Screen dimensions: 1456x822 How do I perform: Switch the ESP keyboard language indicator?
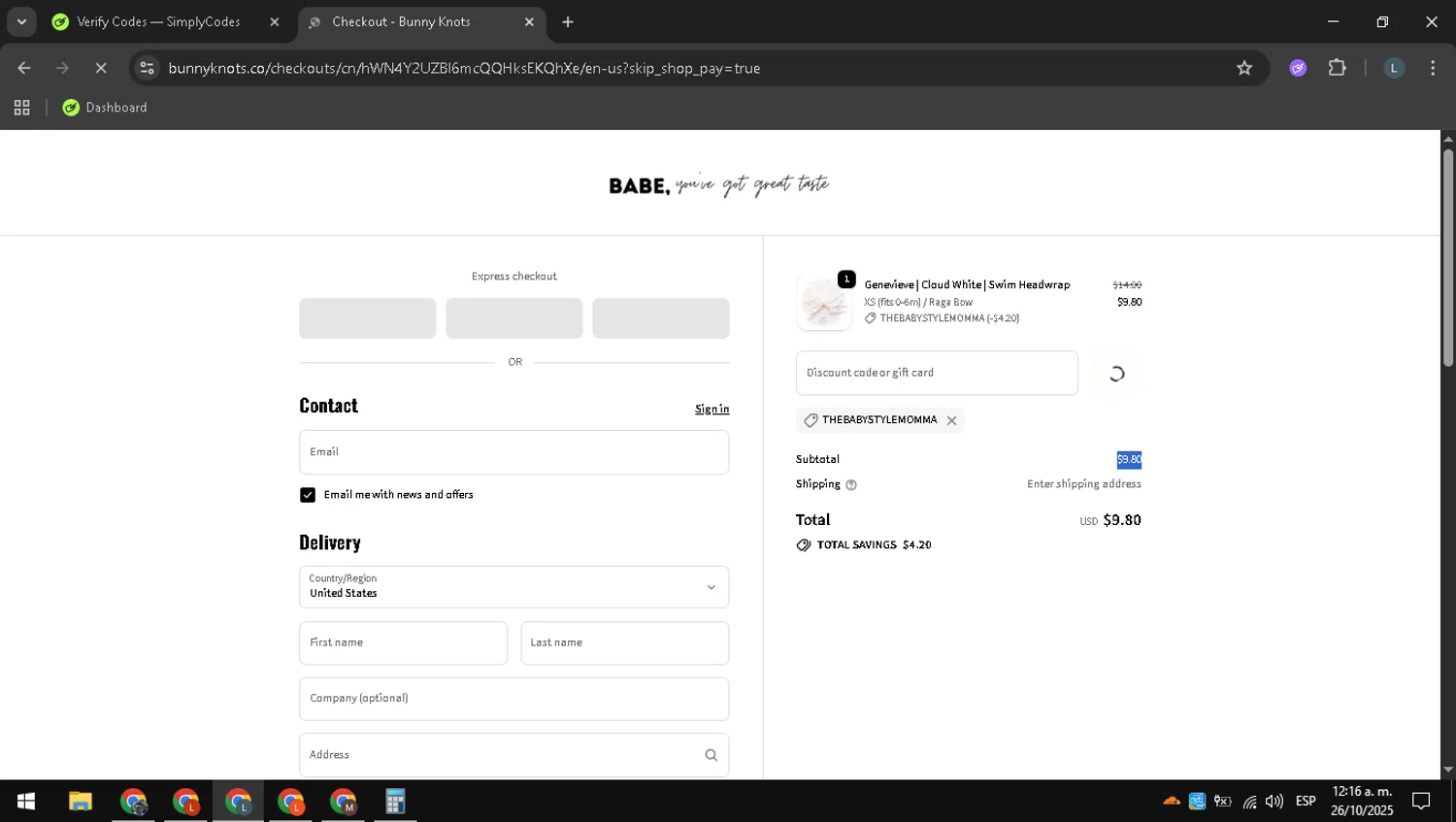click(x=1306, y=802)
